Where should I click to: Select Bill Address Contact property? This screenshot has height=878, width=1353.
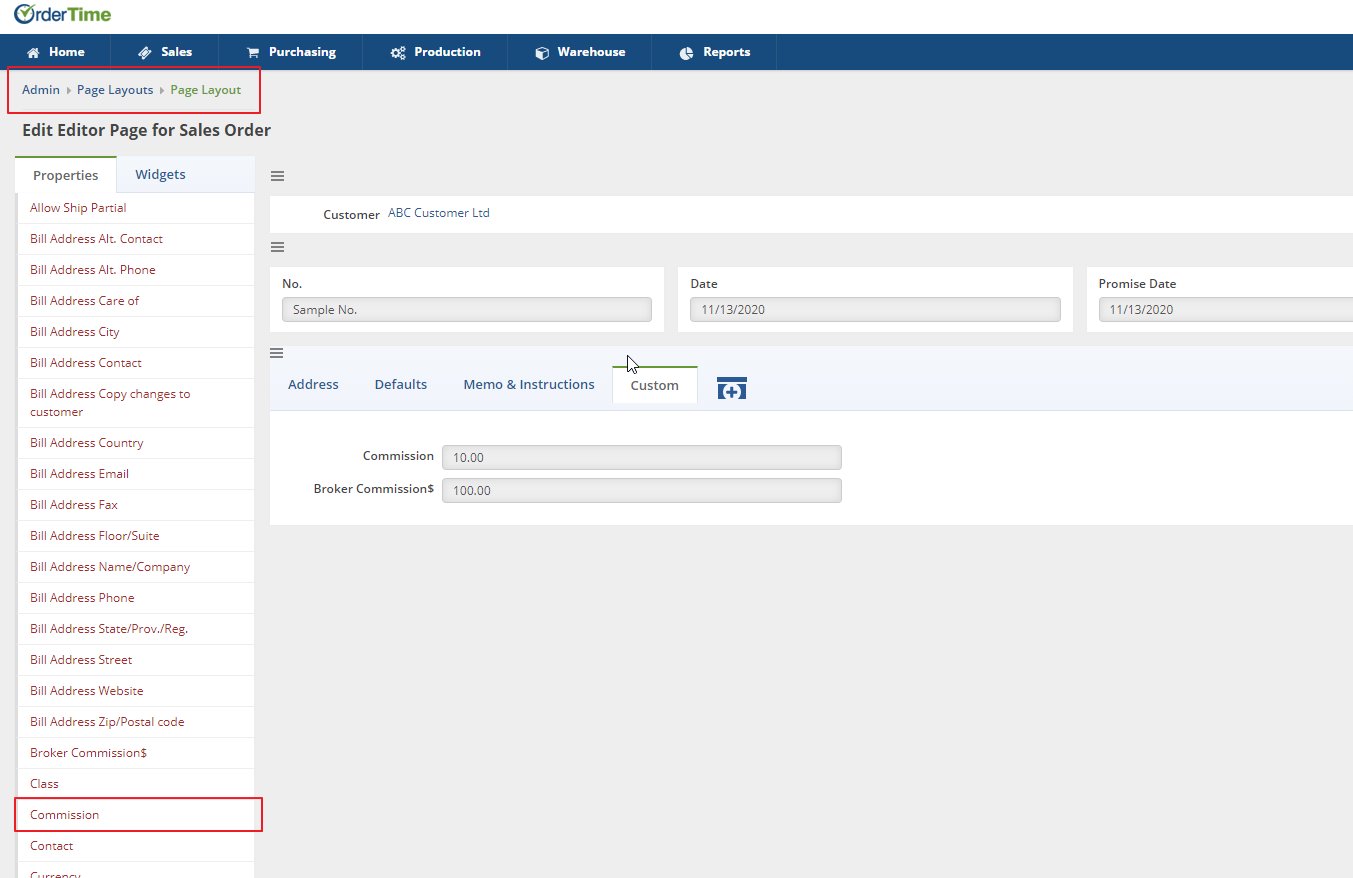click(x=136, y=363)
